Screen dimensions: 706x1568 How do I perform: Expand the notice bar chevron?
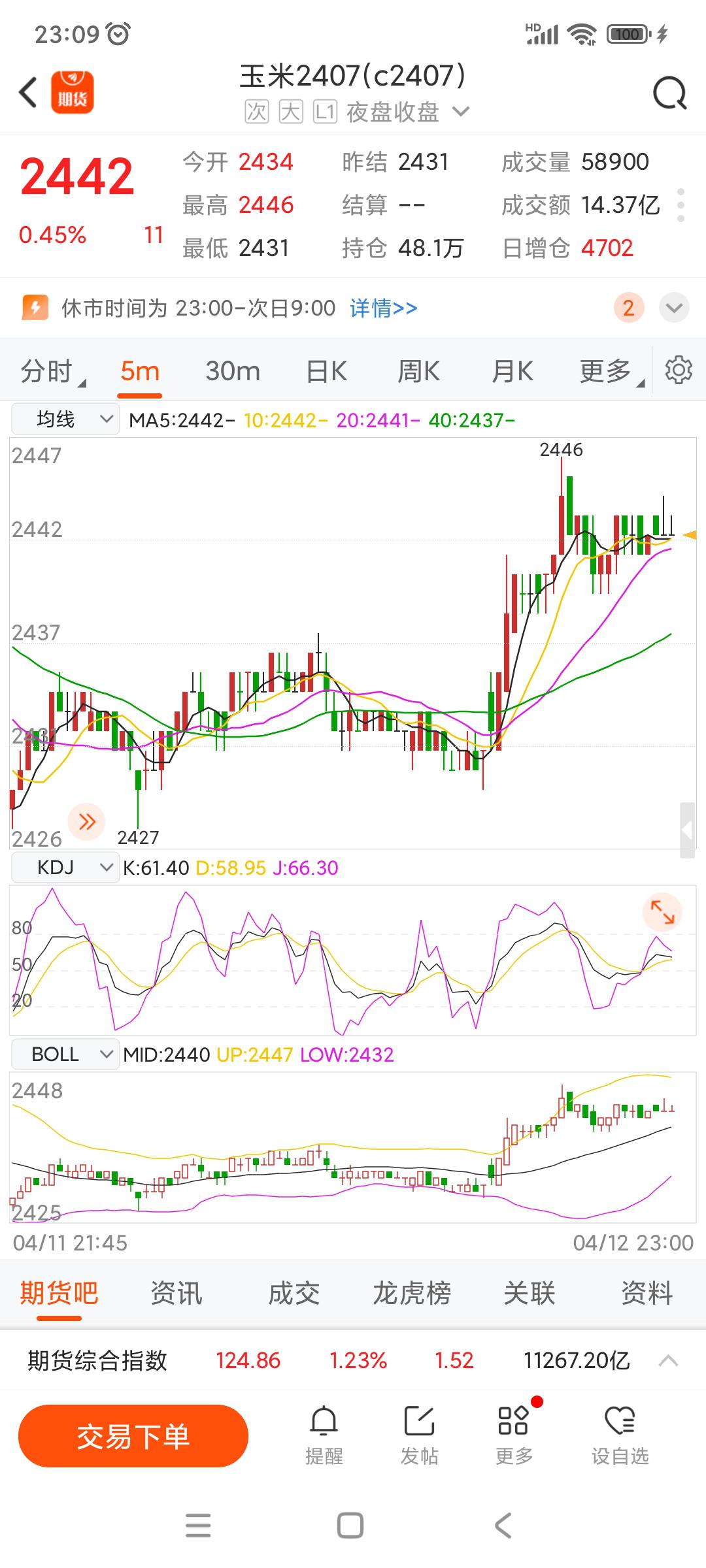(674, 308)
